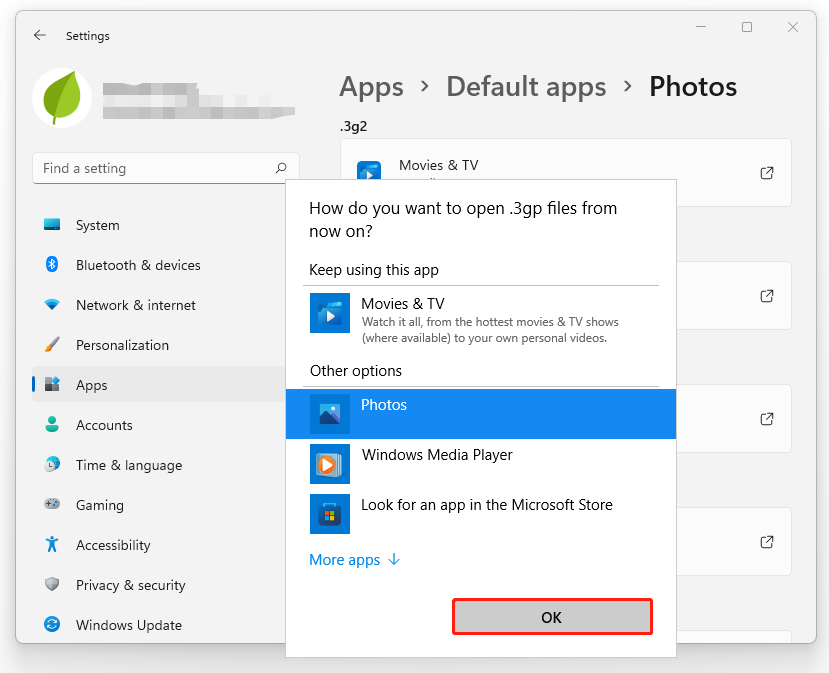The image size is (829, 673).
Task: Choose Windows Media Player option
Action: [481, 464]
